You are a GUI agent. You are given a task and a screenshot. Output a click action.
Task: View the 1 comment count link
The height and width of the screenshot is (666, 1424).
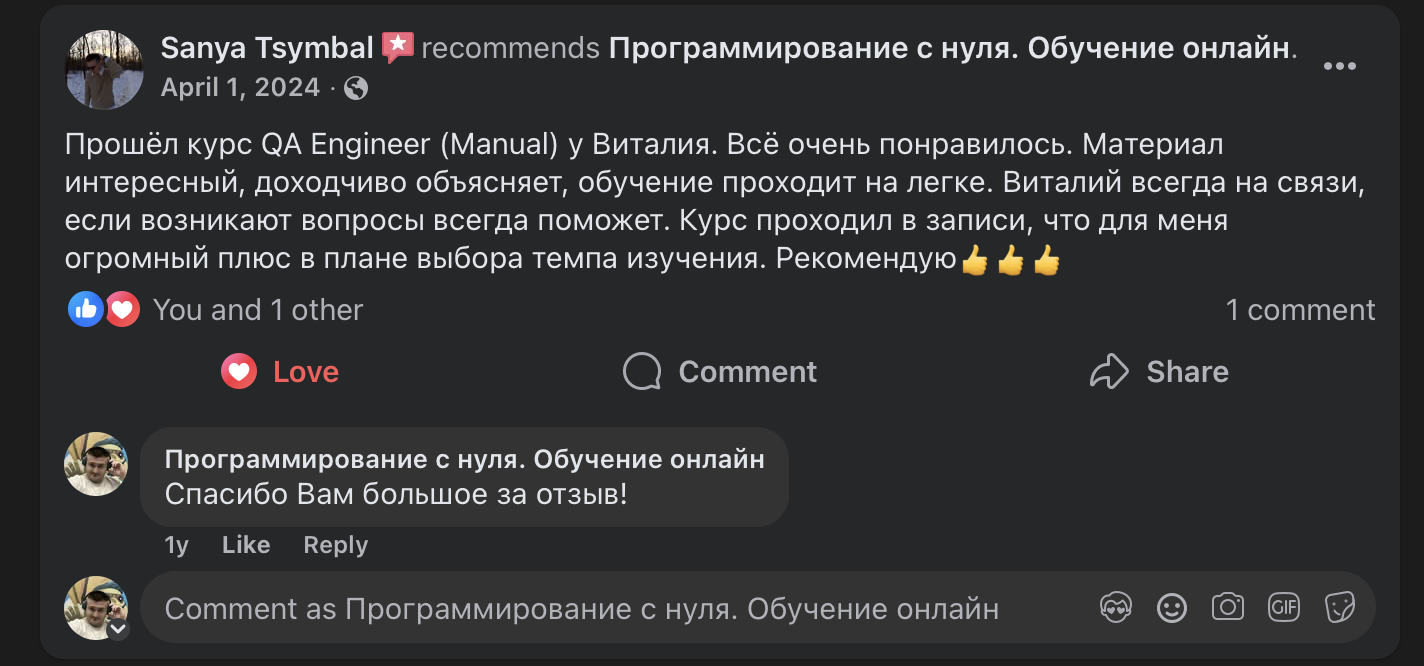pyautogui.click(x=1301, y=309)
